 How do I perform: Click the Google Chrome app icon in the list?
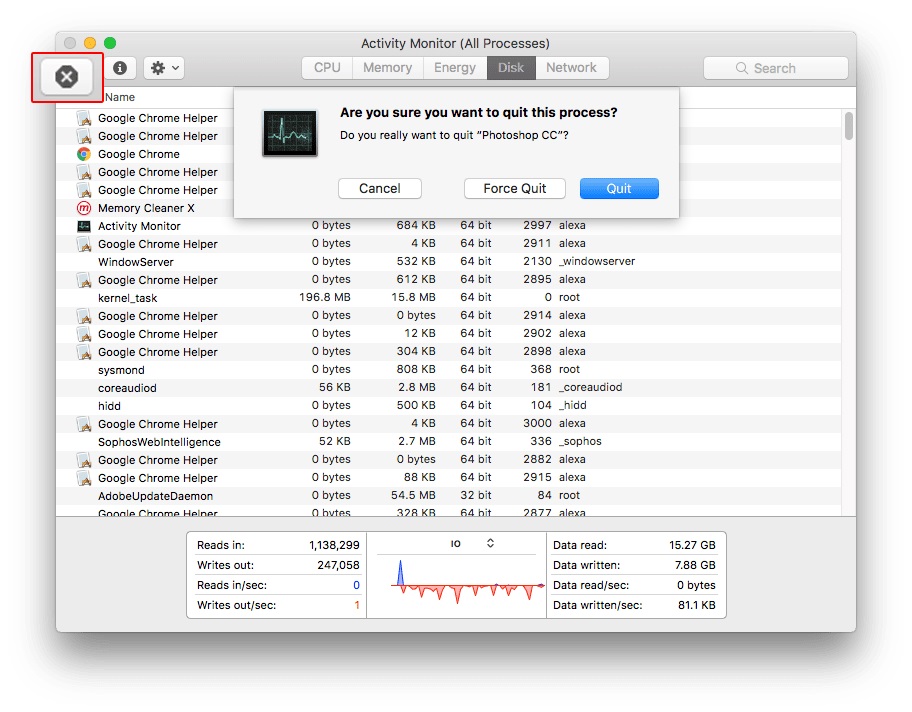tap(84, 154)
